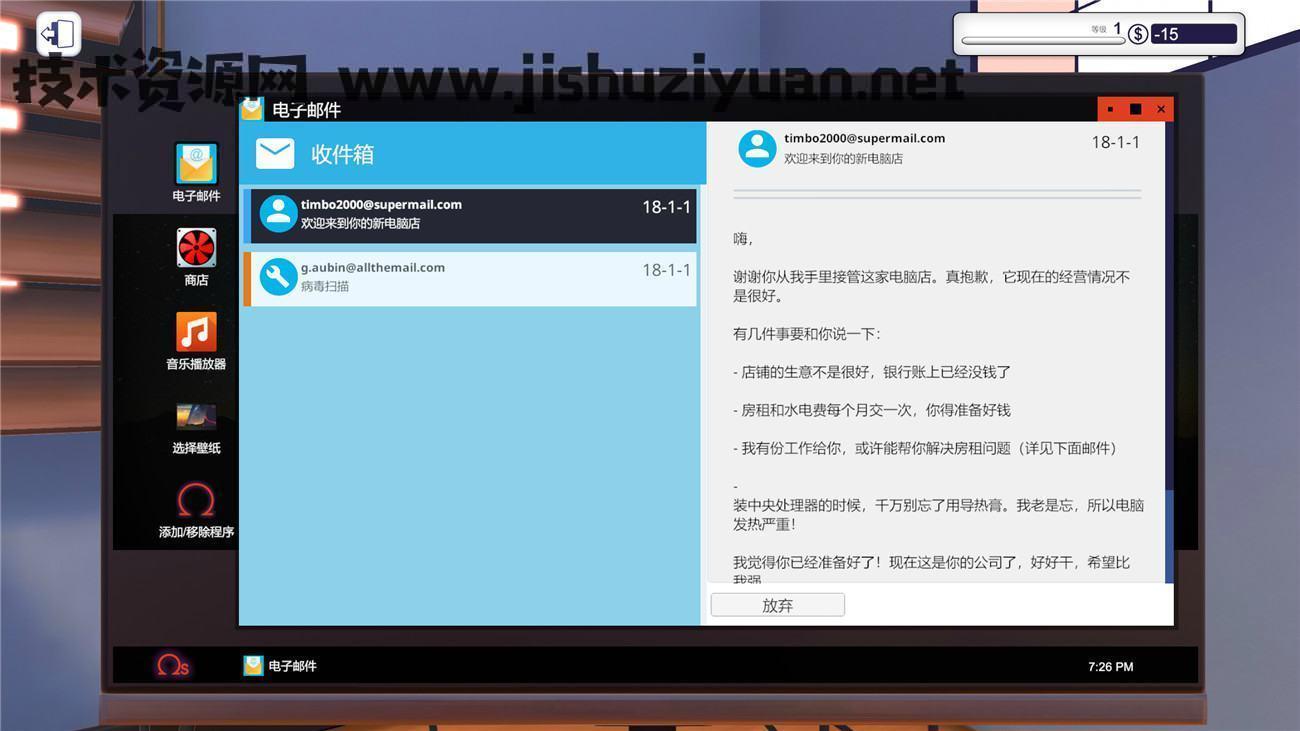This screenshot has height=731, width=1300.
Task: Click the 欢迎来到你的新电脑店 subject in header
Action: click(843, 158)
